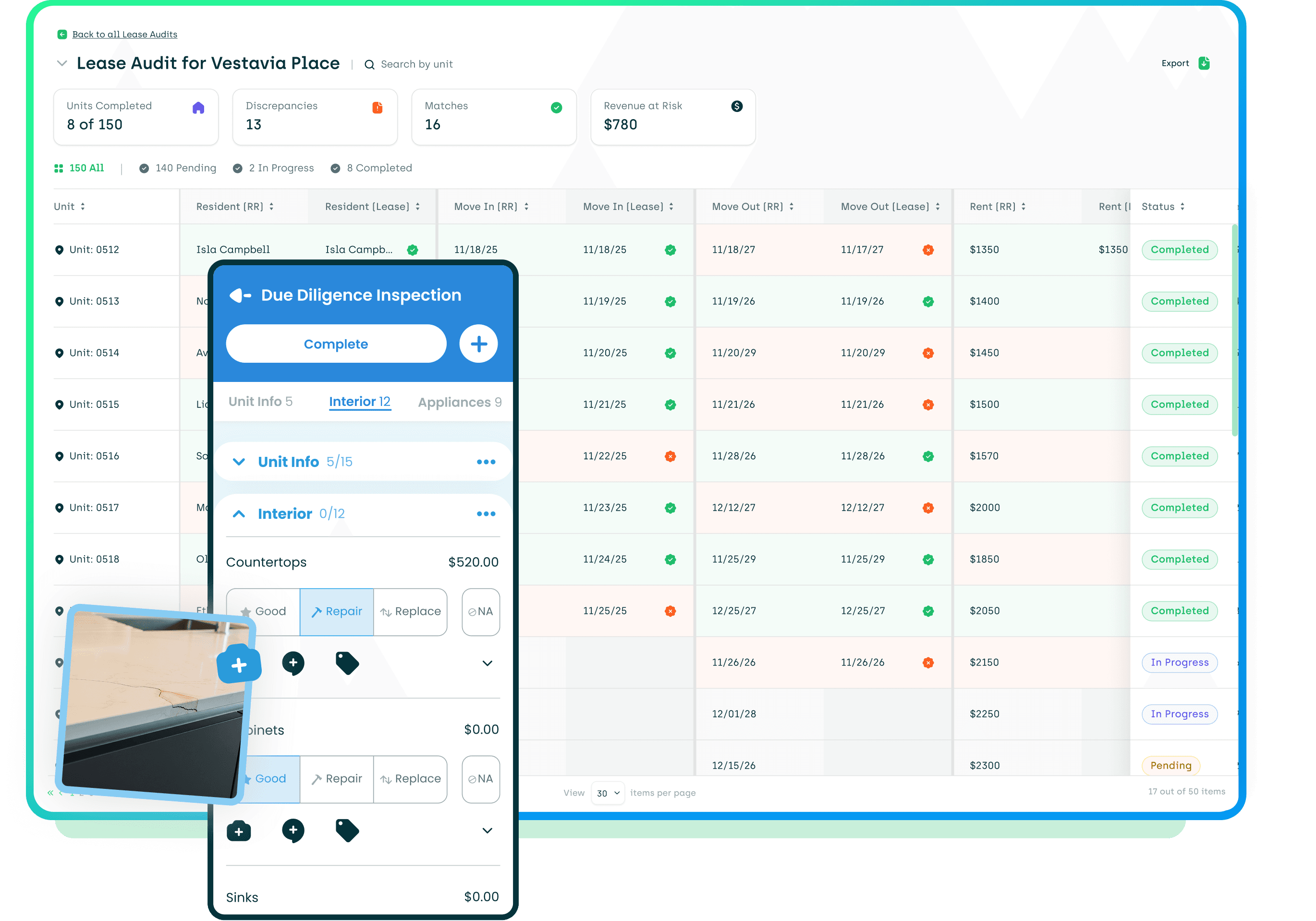
Task: Click the Search by unit field
Action: [x=417, y=64]
